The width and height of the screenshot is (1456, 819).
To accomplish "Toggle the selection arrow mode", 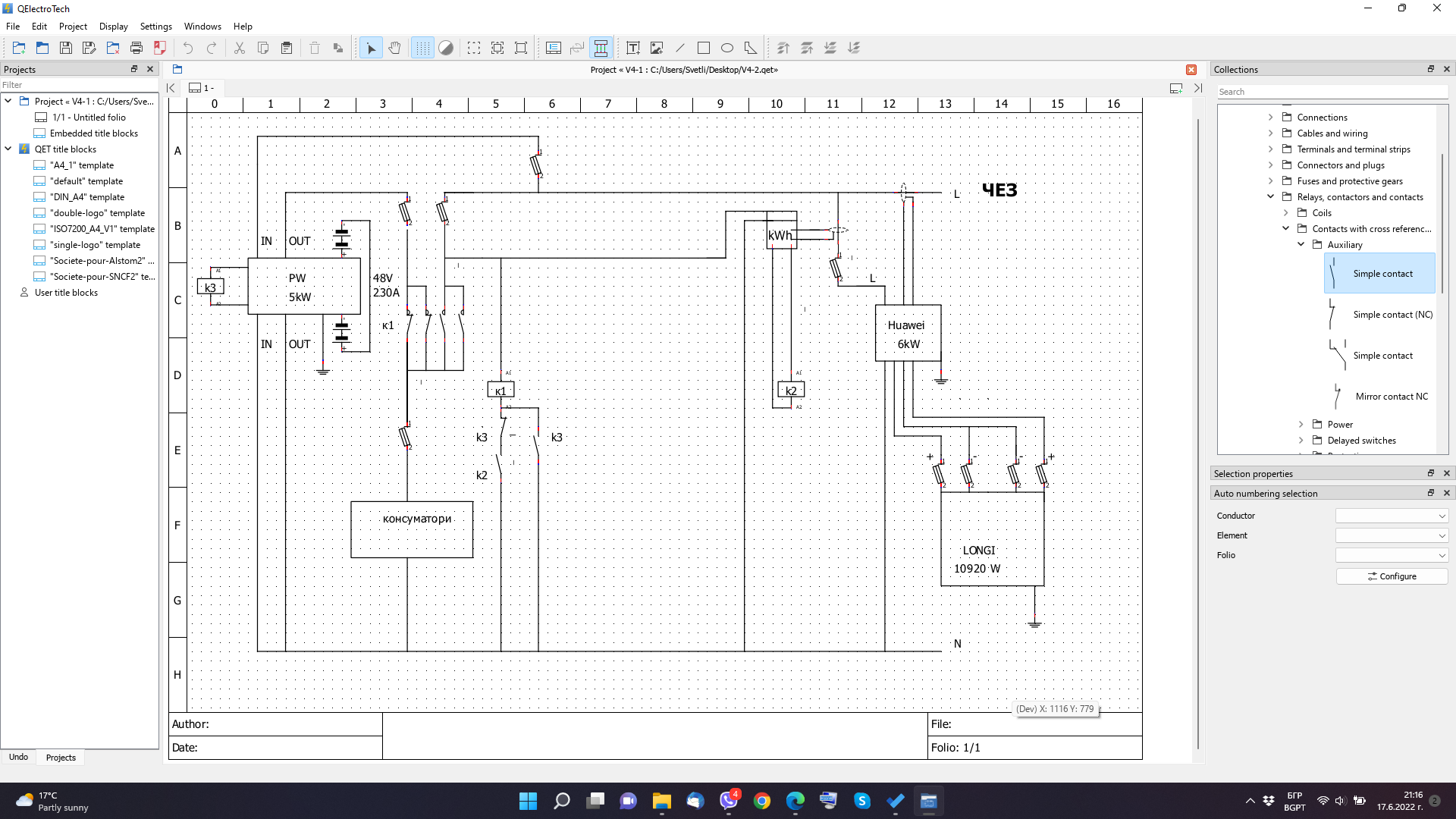I will tap(371, 48).
